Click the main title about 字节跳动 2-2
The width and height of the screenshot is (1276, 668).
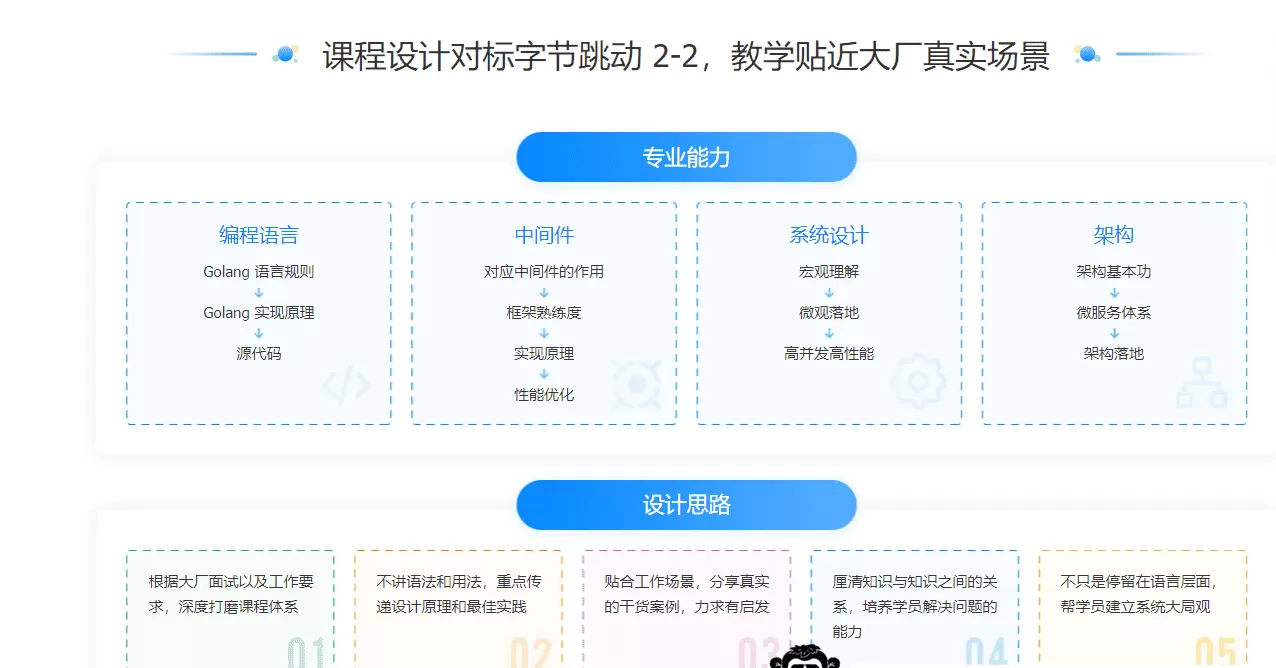click(685, 57)
